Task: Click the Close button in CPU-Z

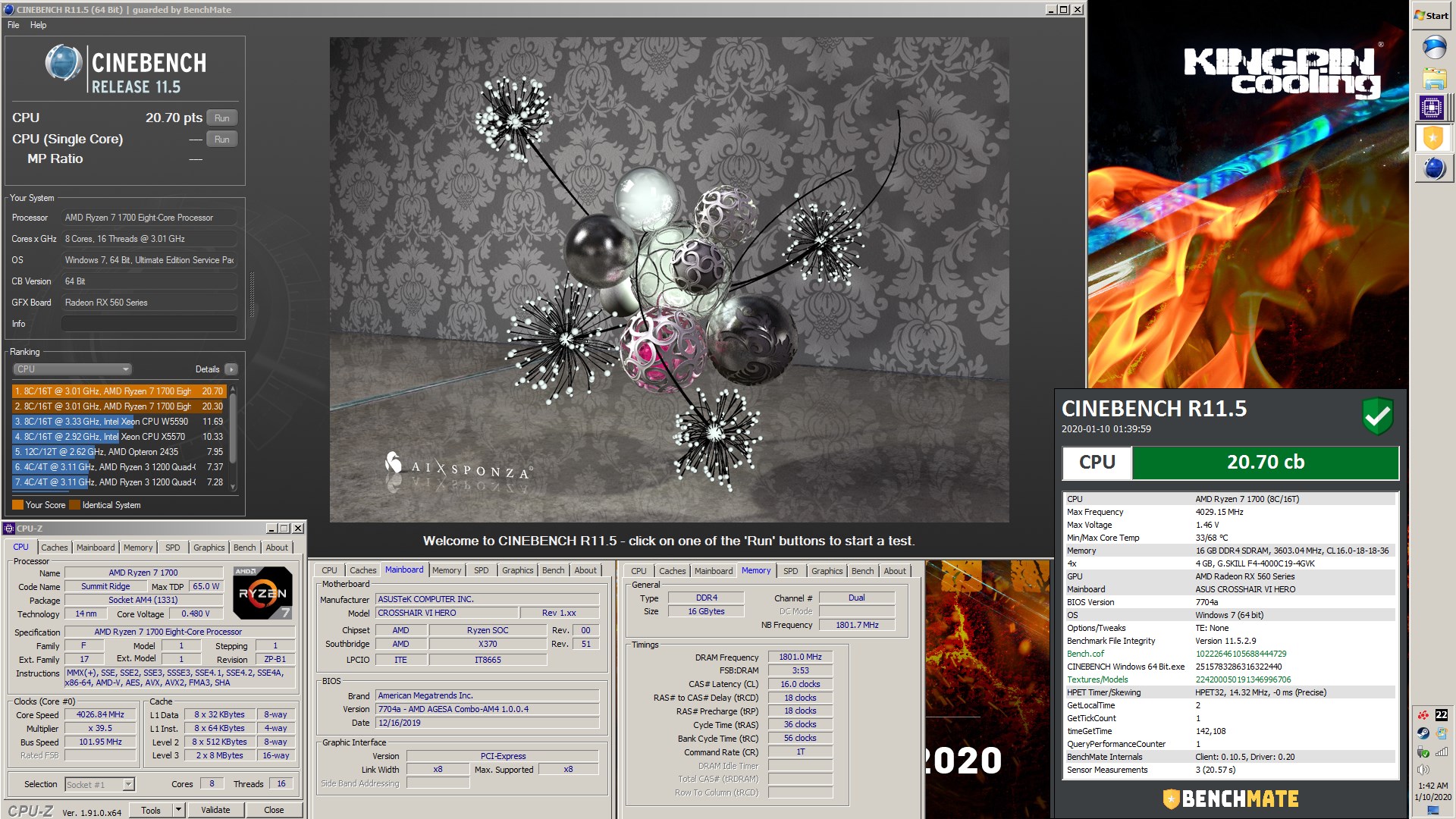Action: pos(274,810)
